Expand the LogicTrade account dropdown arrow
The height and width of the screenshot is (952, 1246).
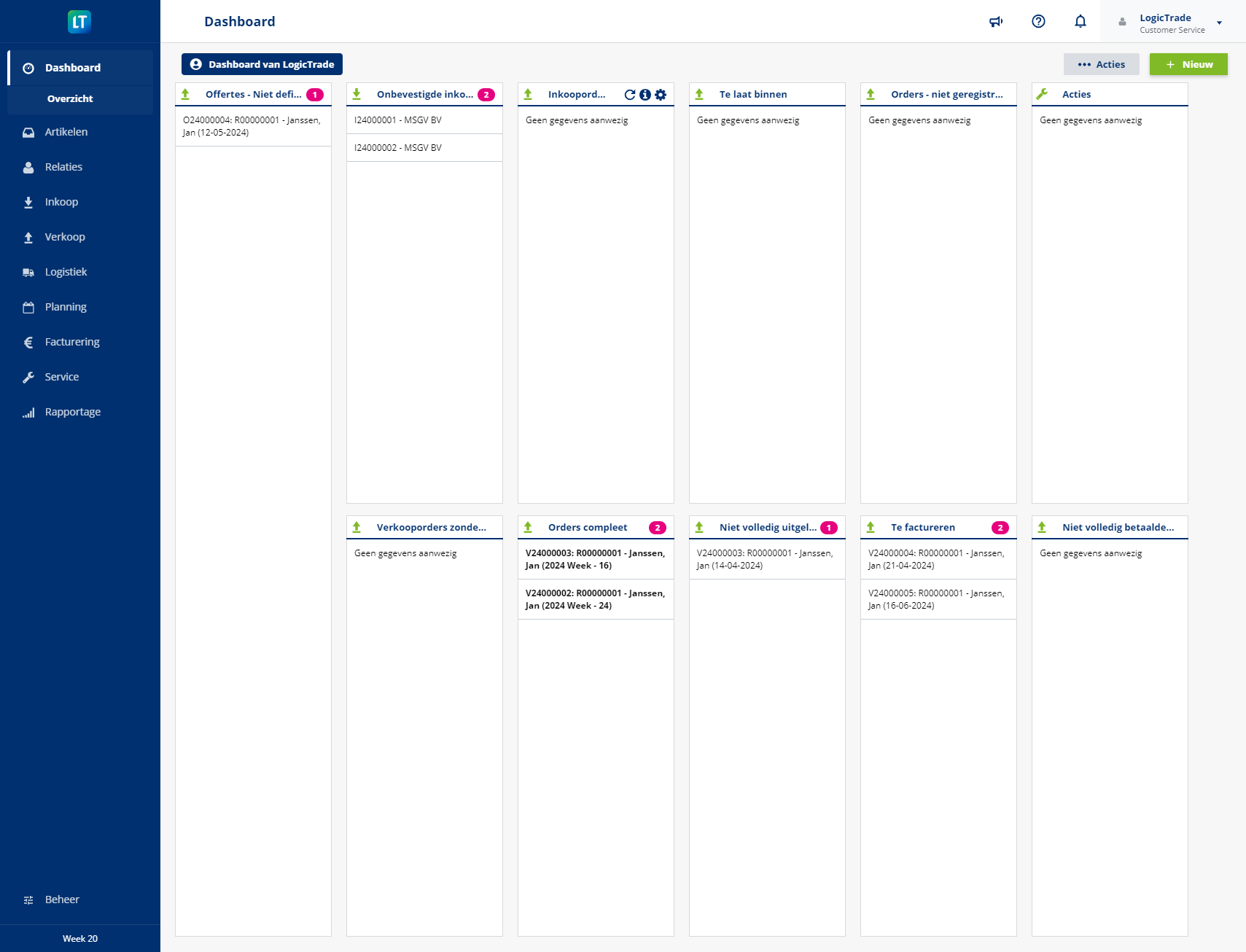click(1219, 23)
